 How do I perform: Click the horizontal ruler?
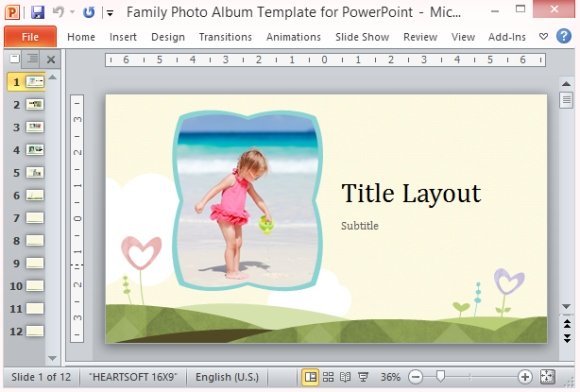(326, 60)
